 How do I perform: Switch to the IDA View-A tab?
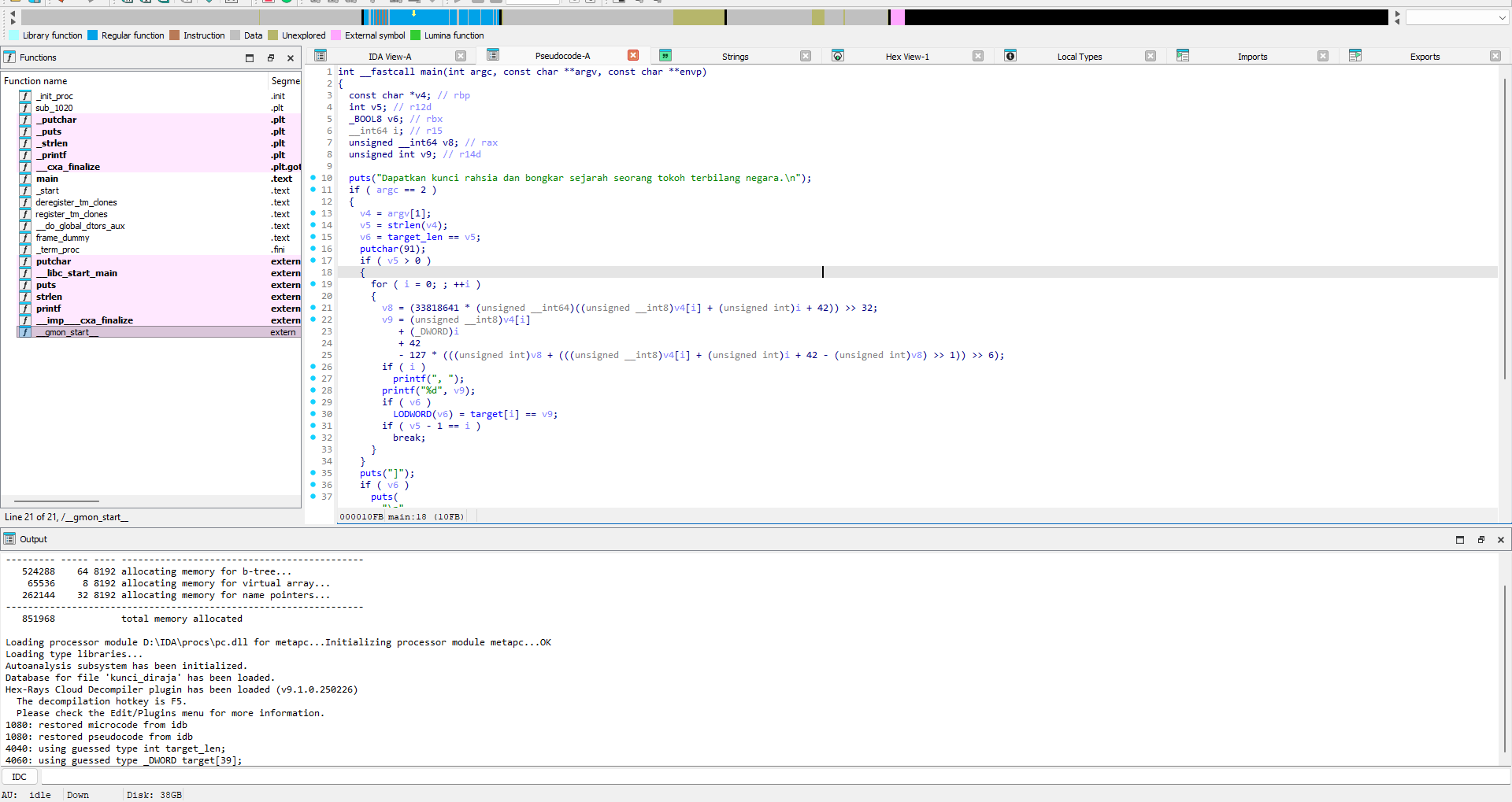[390, 57]
